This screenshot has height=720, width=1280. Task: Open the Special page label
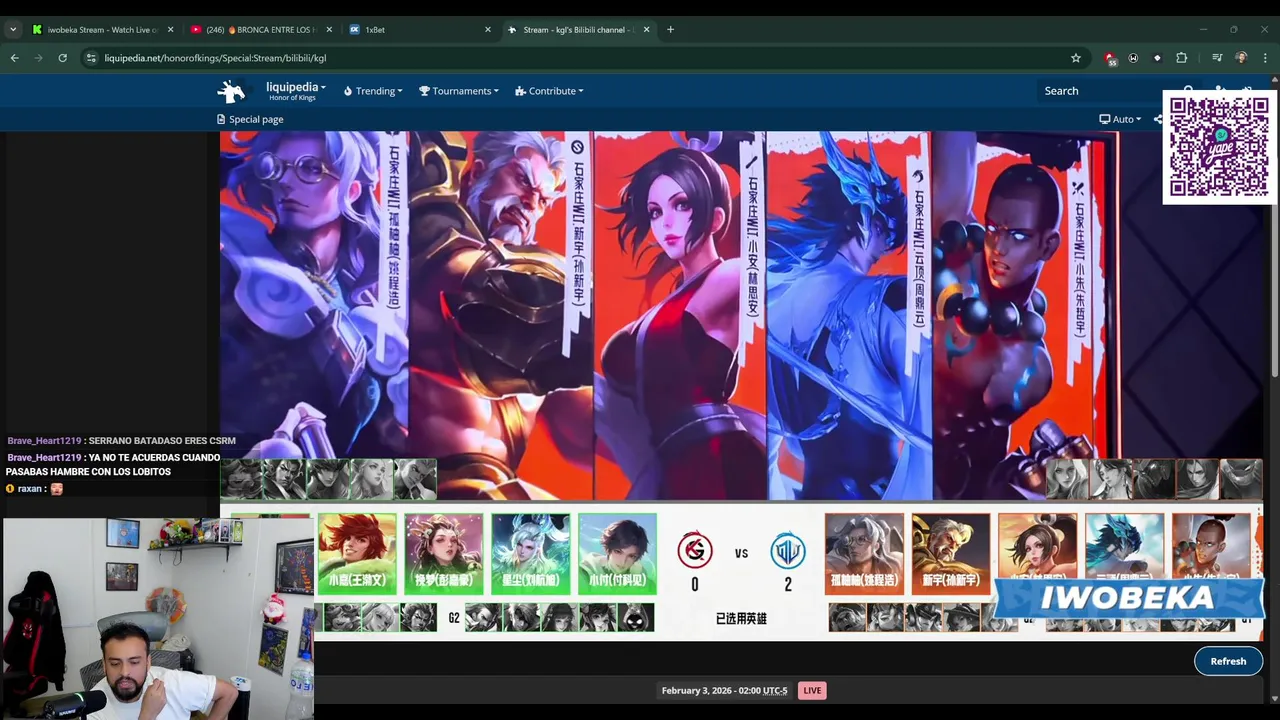click(x=250, y=119)
